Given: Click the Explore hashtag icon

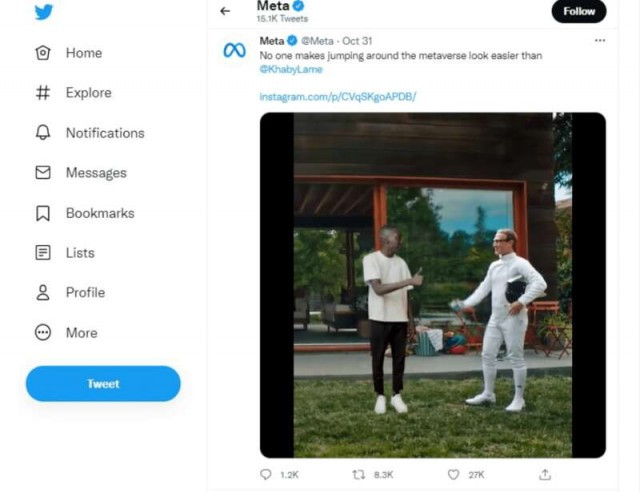Looking at the screenshot, I should [43, 93].
